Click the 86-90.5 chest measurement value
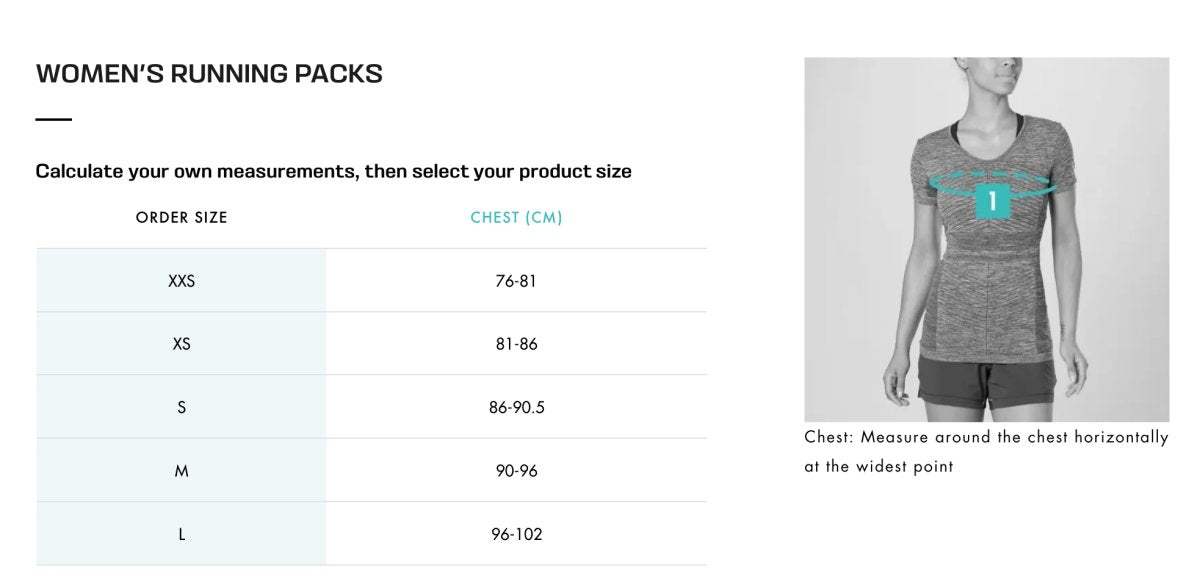Screen dimensions: 1200x576 click(x=516, y=407)
